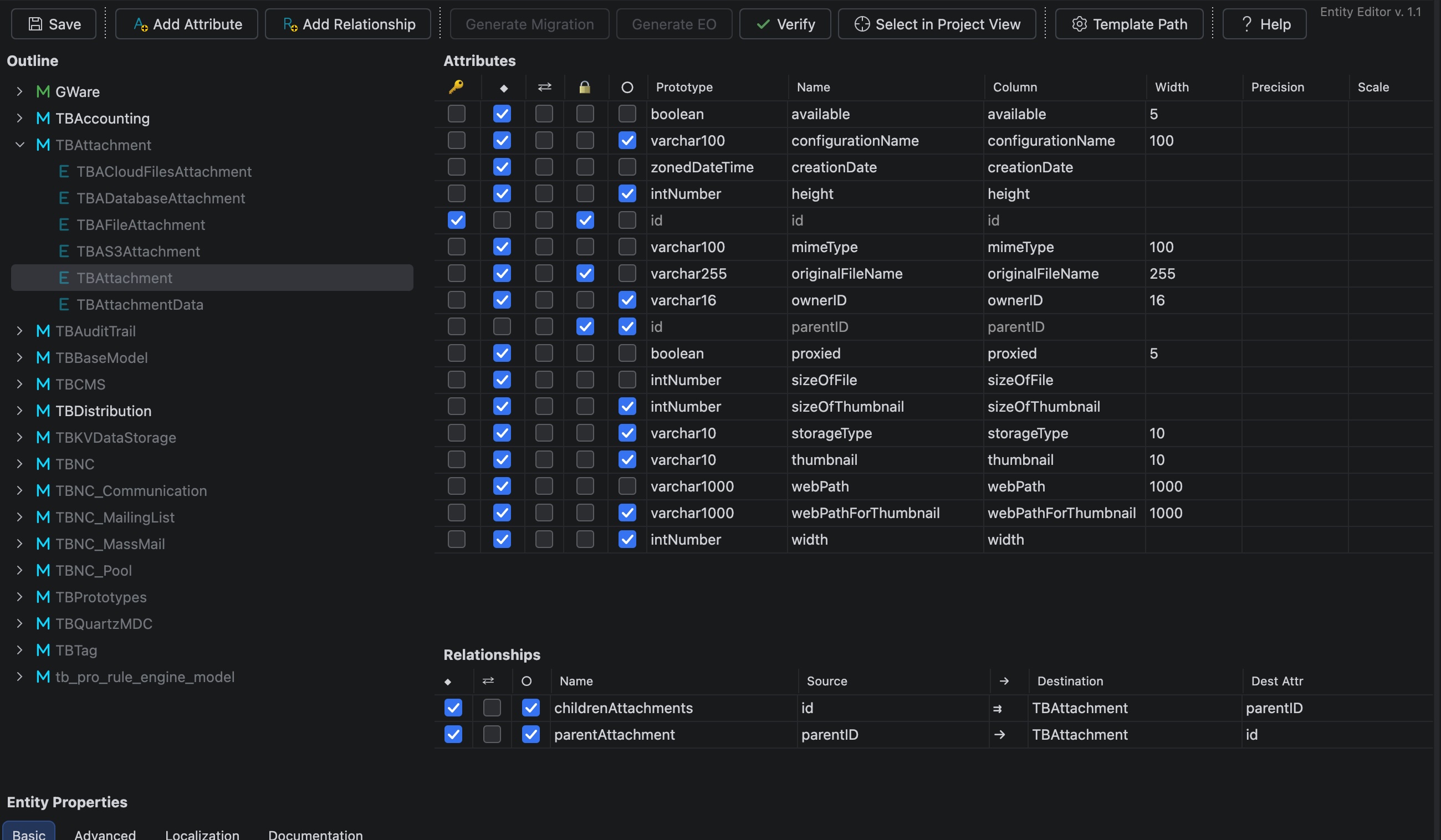Click the class property diamond column header
The width and height of the screenshot is (1441, 840).
[504, 88]
